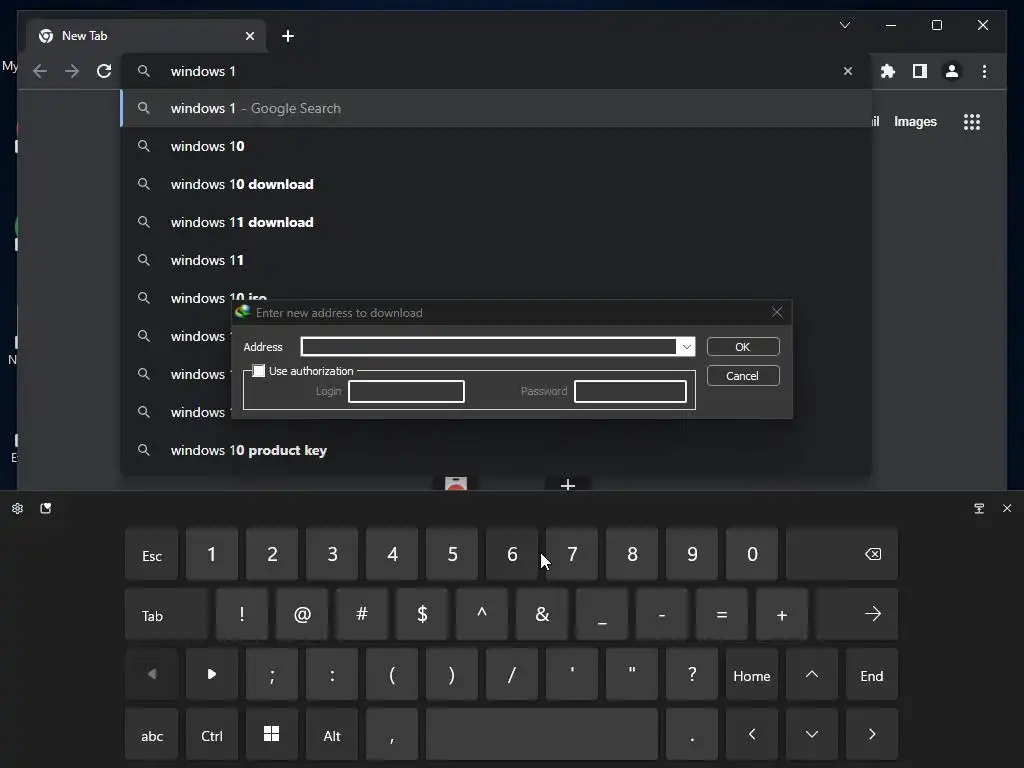Tap the number 0 key
Image resolution: width=1024 pixels, height=768 pixels.
(x=752, y=554)
